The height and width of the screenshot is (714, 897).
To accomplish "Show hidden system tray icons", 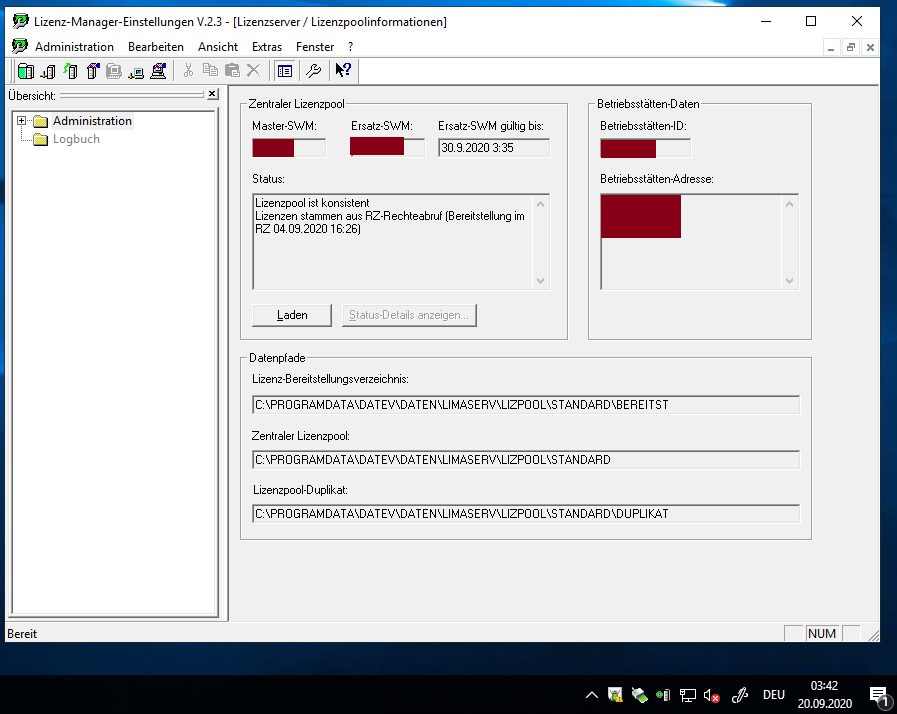I will tap(592, 695).
